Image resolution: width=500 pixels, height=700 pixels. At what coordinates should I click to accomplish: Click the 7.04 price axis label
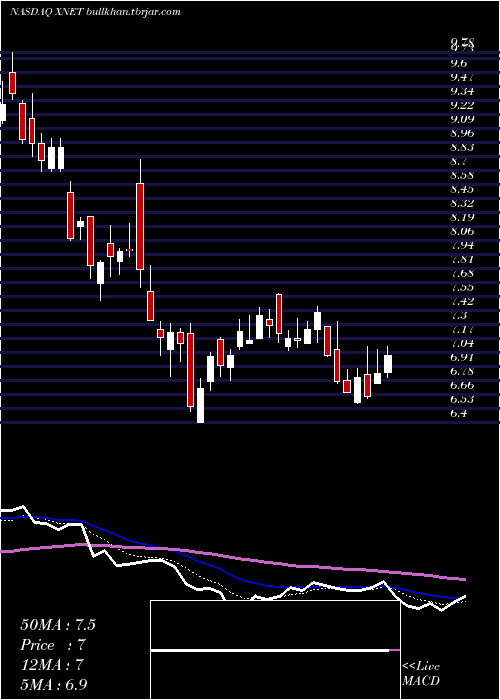coord(462,343)
